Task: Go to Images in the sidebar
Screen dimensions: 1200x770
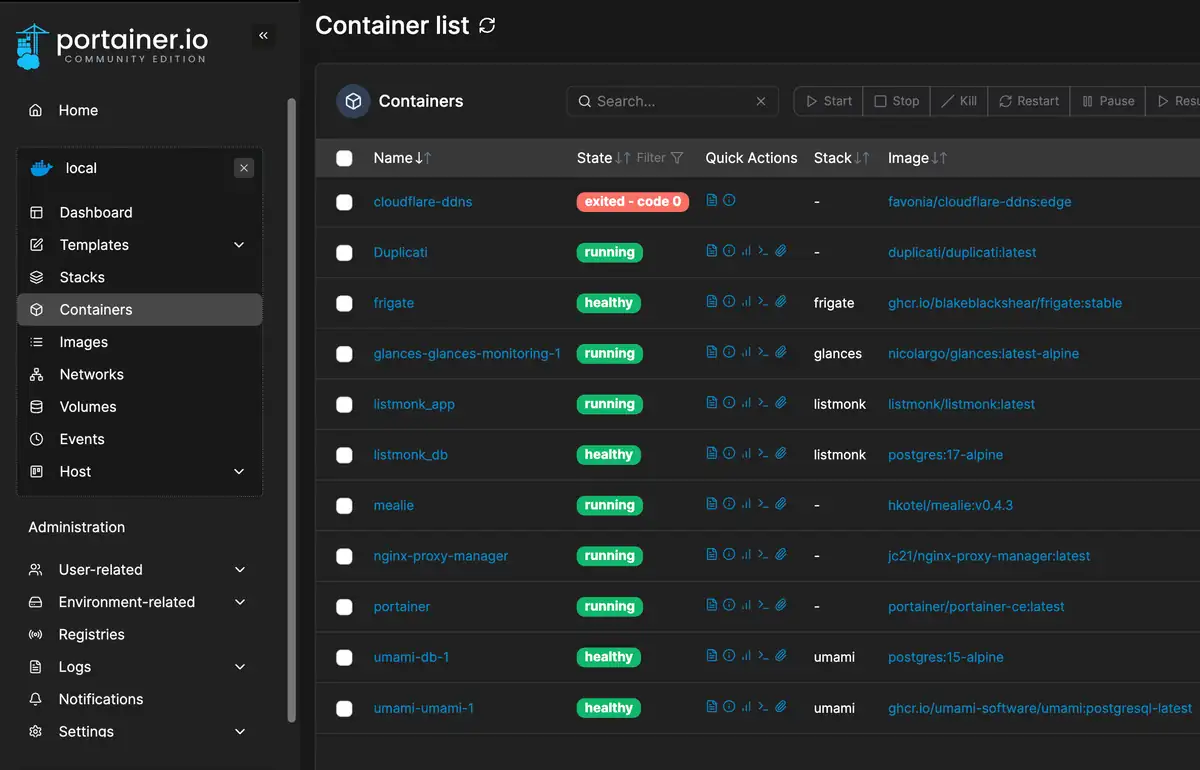Action: click(x=83, y=342)
